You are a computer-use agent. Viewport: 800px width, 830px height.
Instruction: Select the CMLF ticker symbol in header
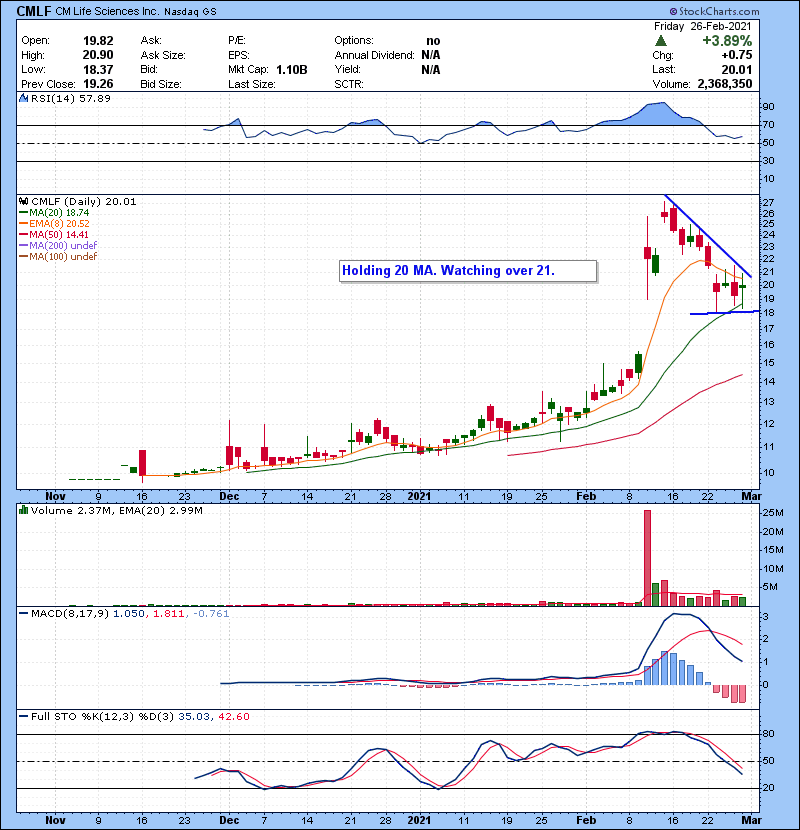34,11
